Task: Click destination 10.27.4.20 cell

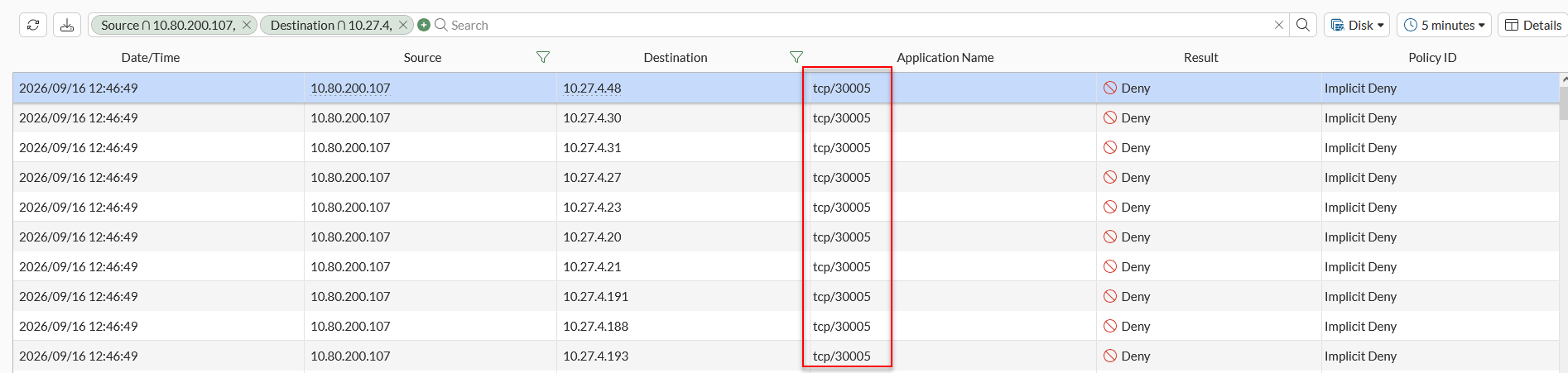Action: [592, 237]
